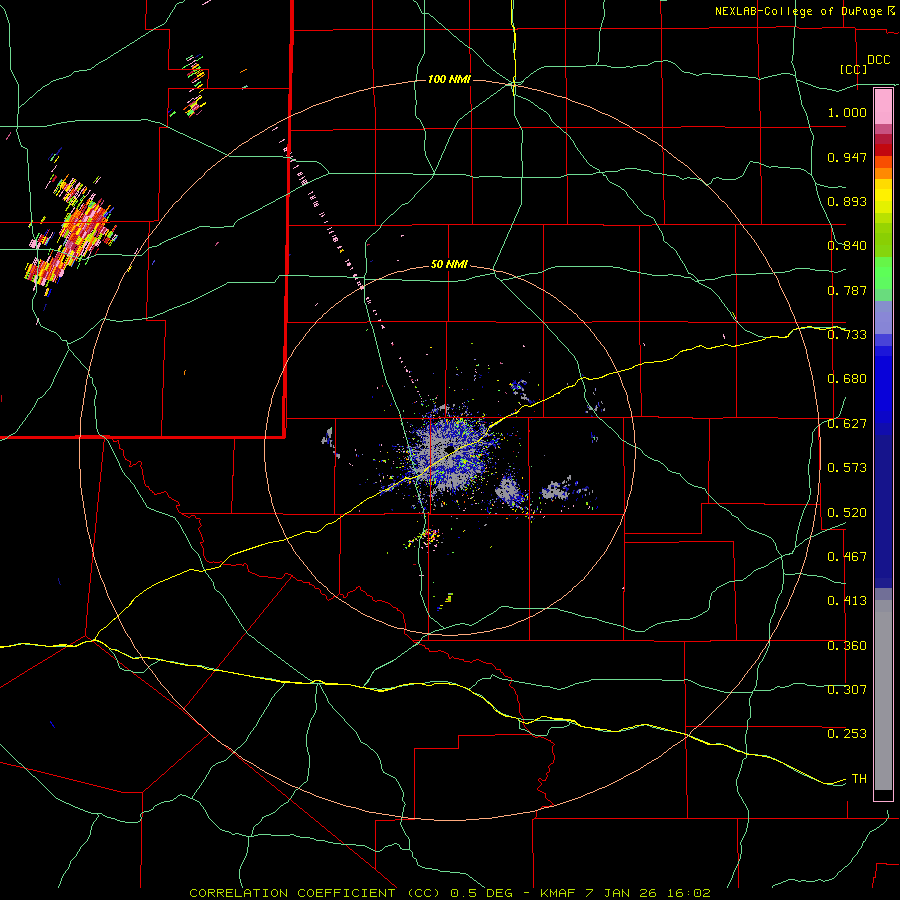Click the 0.467 scale value
This screenshot has width=900, height=900.
click(847, 557)
